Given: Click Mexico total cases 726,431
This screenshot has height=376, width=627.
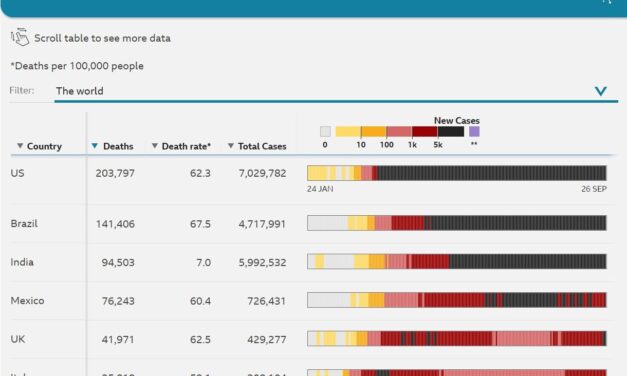Looking at the screenshot, I should [x=266, y=301].
